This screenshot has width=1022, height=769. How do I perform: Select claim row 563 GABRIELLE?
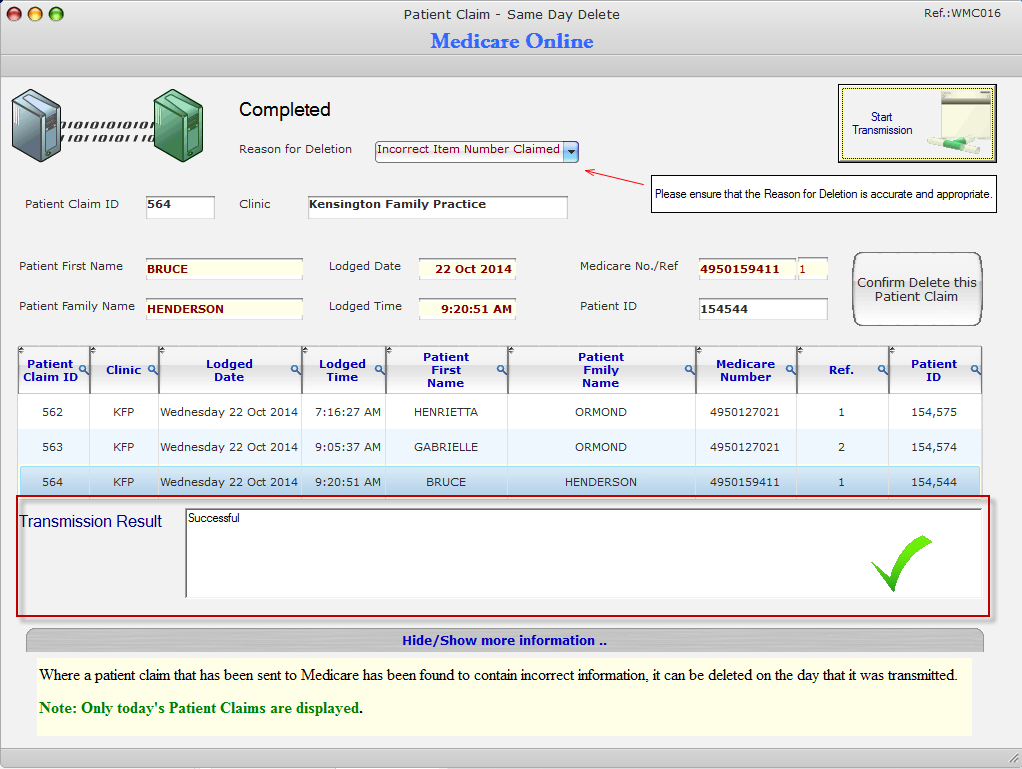coord(499,447)
